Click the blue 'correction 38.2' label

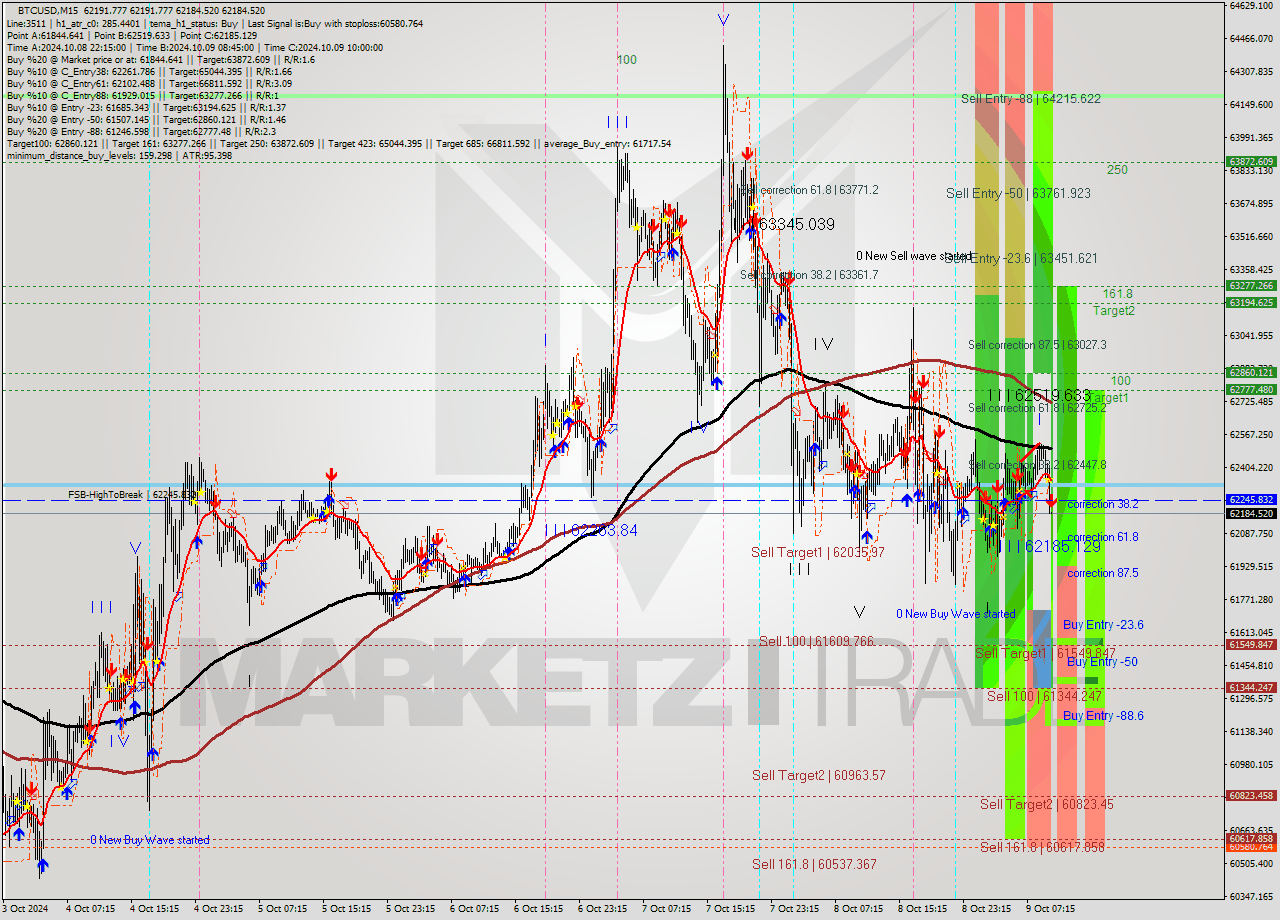[1102, 505]
